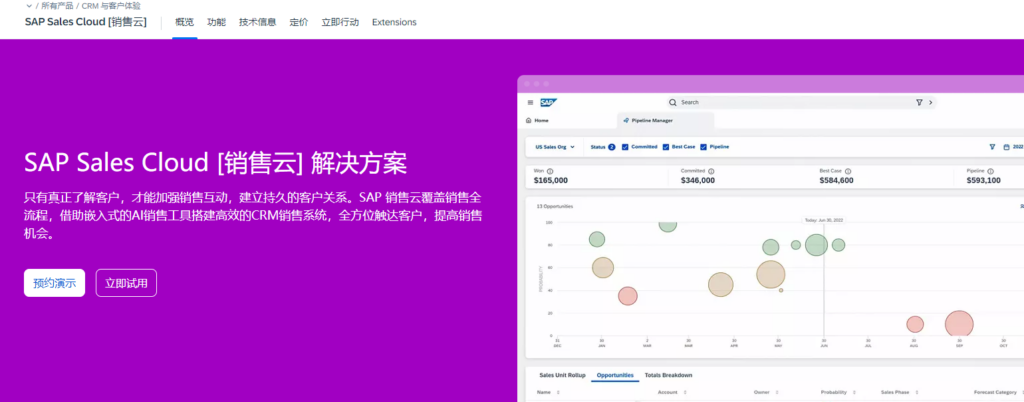
Task: Click the 13 Opportunities chart label
Action: tap(554, 206)
